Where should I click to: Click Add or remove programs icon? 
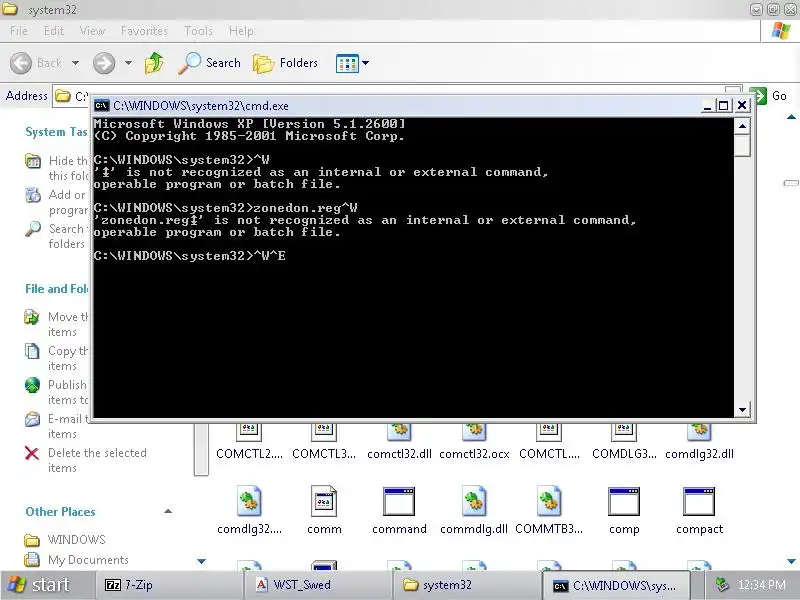[x=33, y=195]
